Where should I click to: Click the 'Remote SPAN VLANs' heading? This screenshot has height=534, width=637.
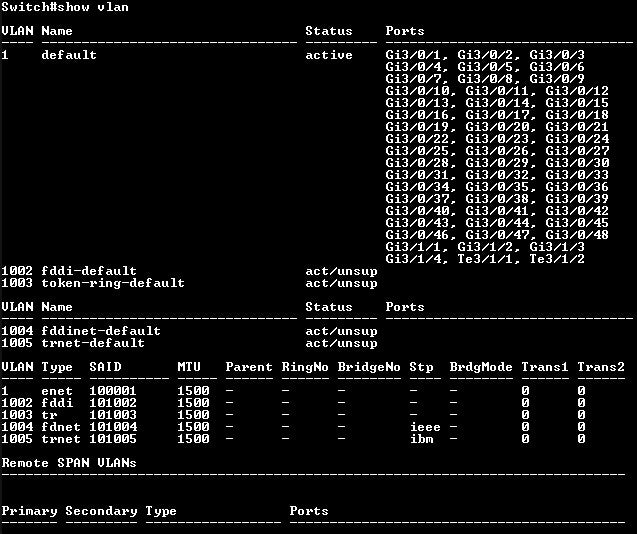(69, 463)
